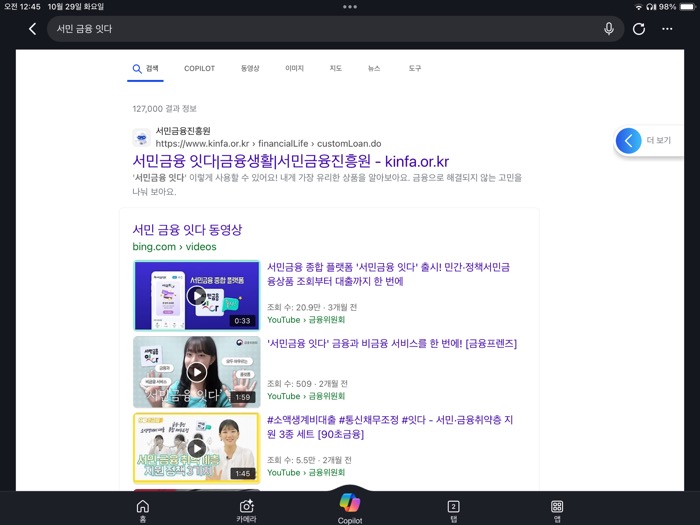The image size is (700, 525).
Task: Open the 카메라 visual search icon
Action: 246,511
